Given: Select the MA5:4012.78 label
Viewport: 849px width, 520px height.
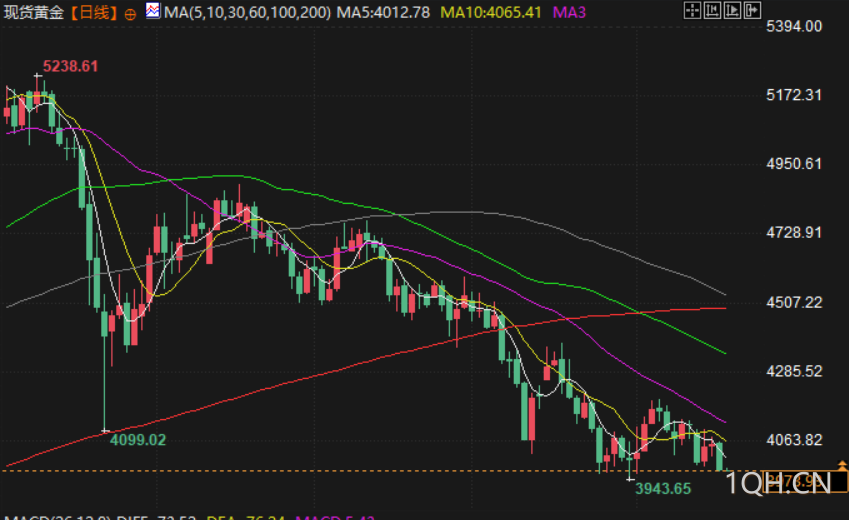Looking at the screenshot, I should (x=383, y=12).
